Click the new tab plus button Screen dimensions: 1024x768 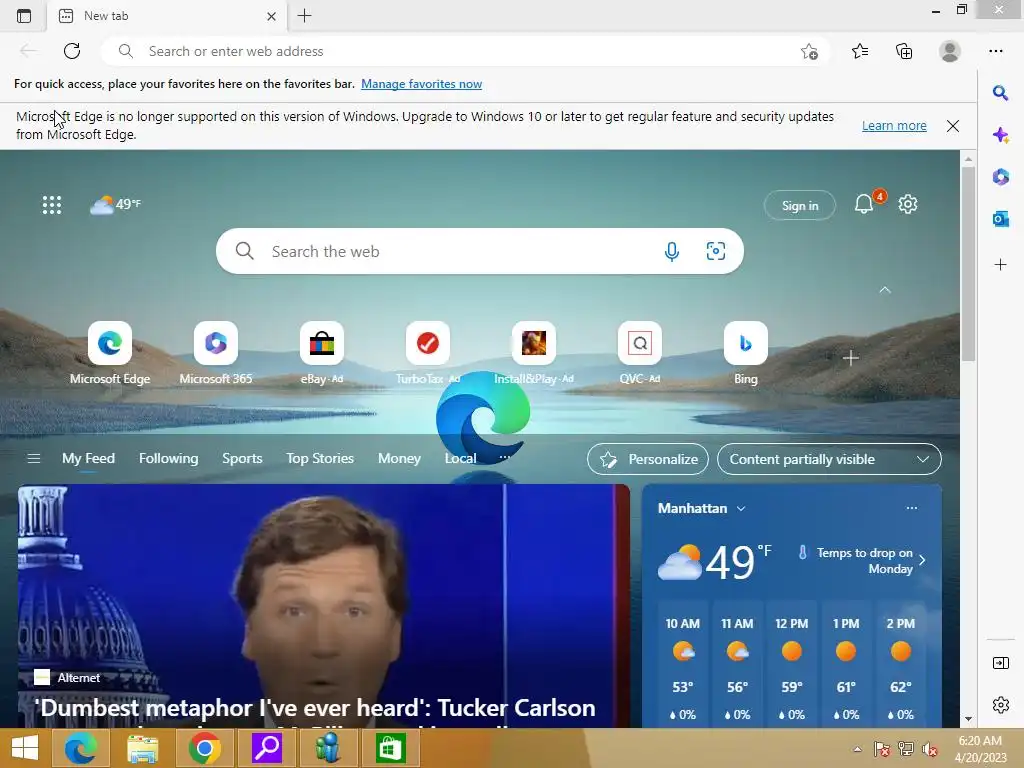[x=304, y=16]
